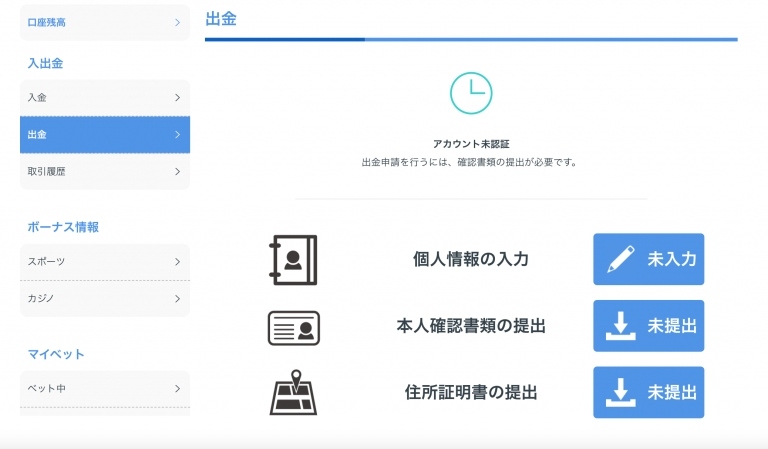Image resolution: width=768 pixels, height=449 pixels.
Task: Click the ボーナス情報 section heading
Action: click(63, 227)
